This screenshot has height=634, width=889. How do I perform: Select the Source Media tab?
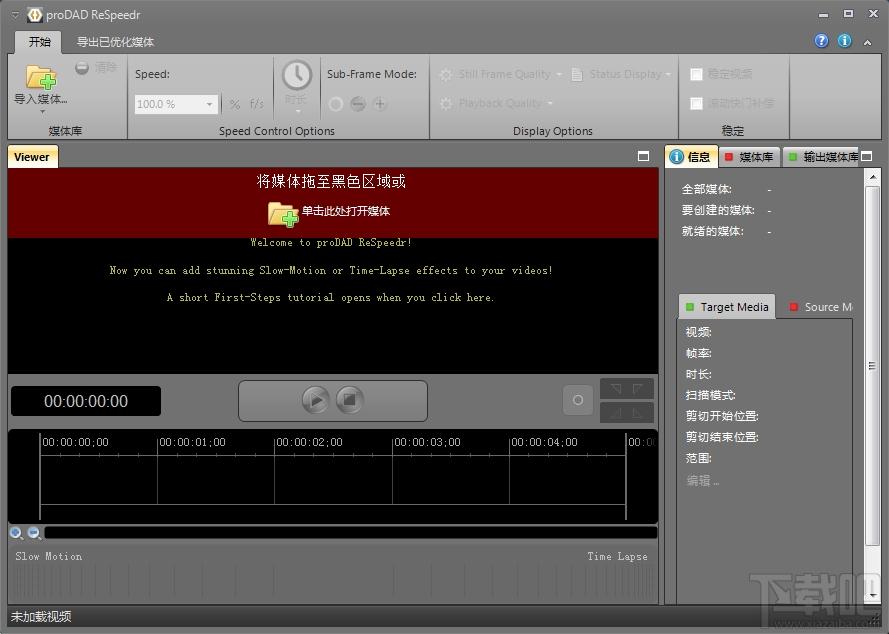coord(821,307)
